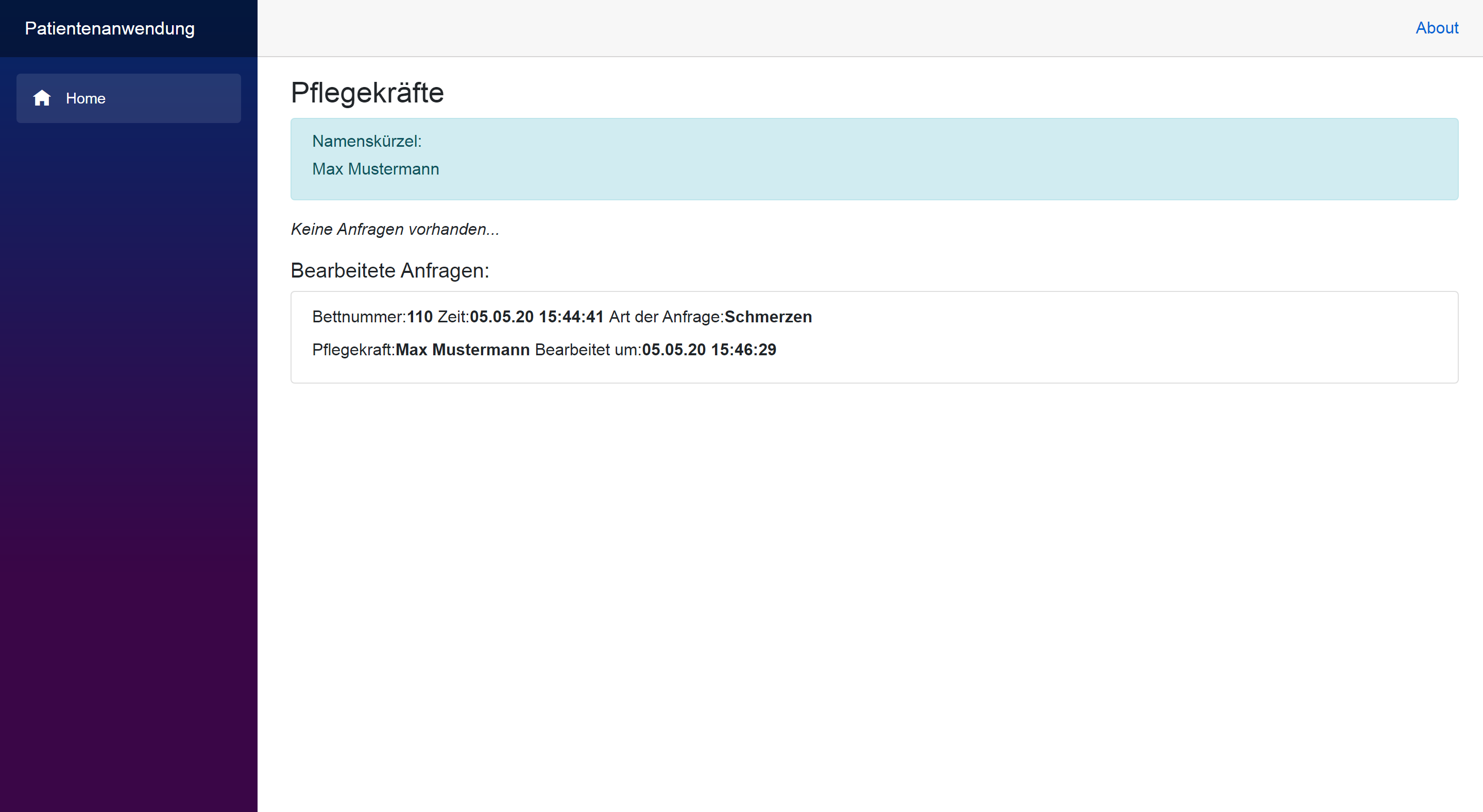Select the Pflegekräfte page heading
The height and width of the screenshot is (812, 1483).
point(367,93)
